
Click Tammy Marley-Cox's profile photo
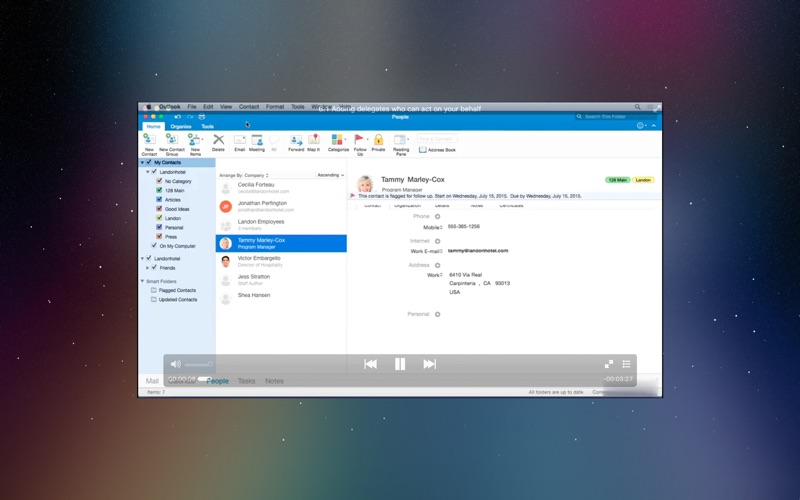point(365,183)
